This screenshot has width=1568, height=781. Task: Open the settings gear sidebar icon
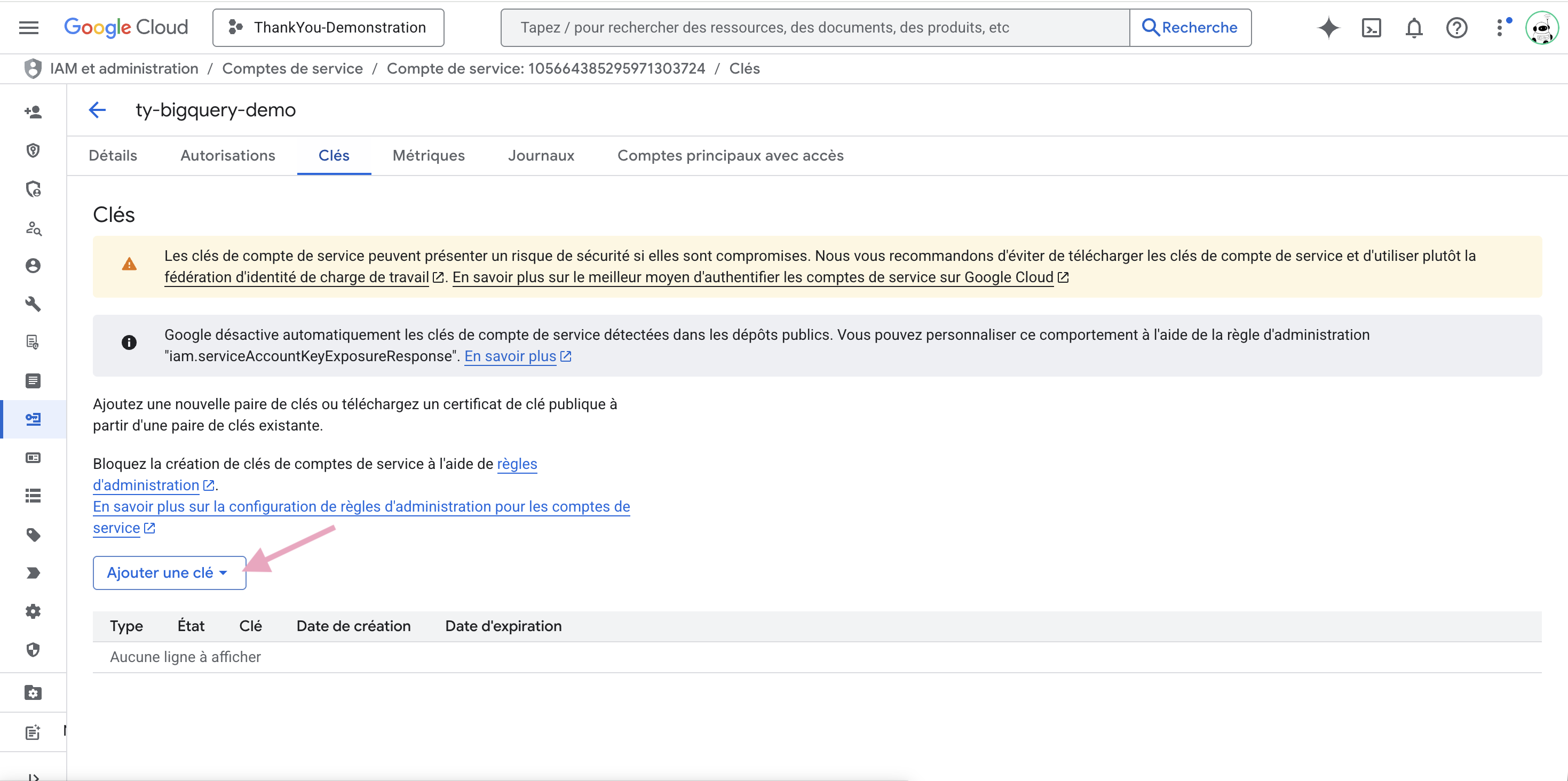33,611
